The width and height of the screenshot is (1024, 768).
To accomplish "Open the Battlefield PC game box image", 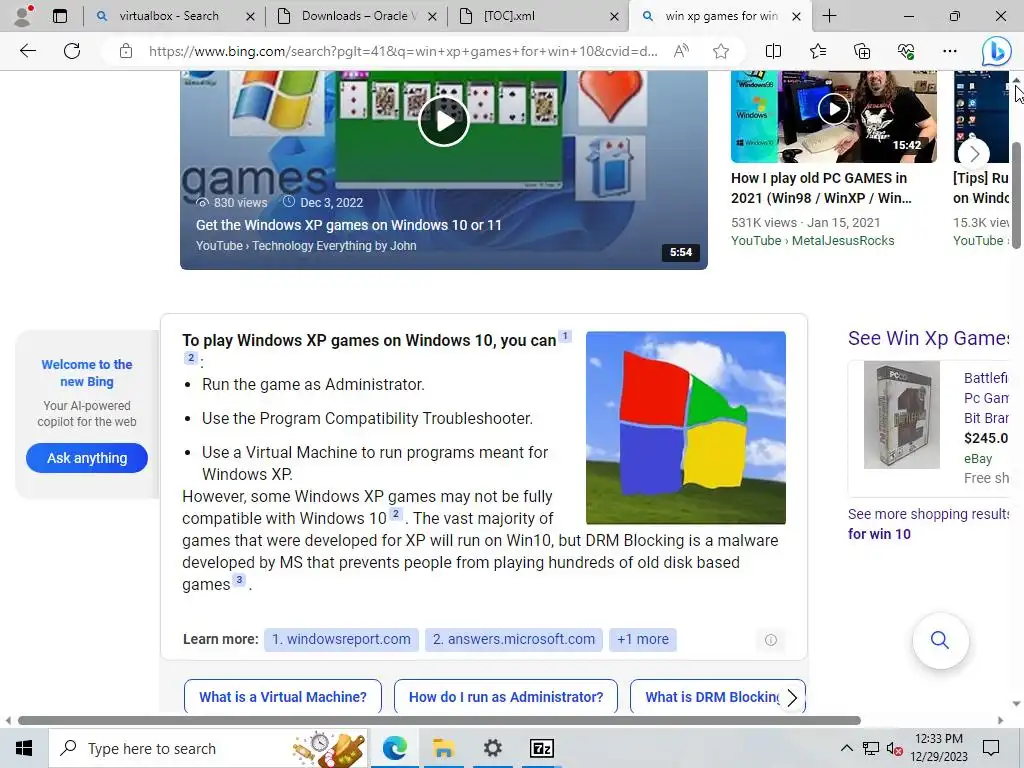I will [x=901, y=415].
